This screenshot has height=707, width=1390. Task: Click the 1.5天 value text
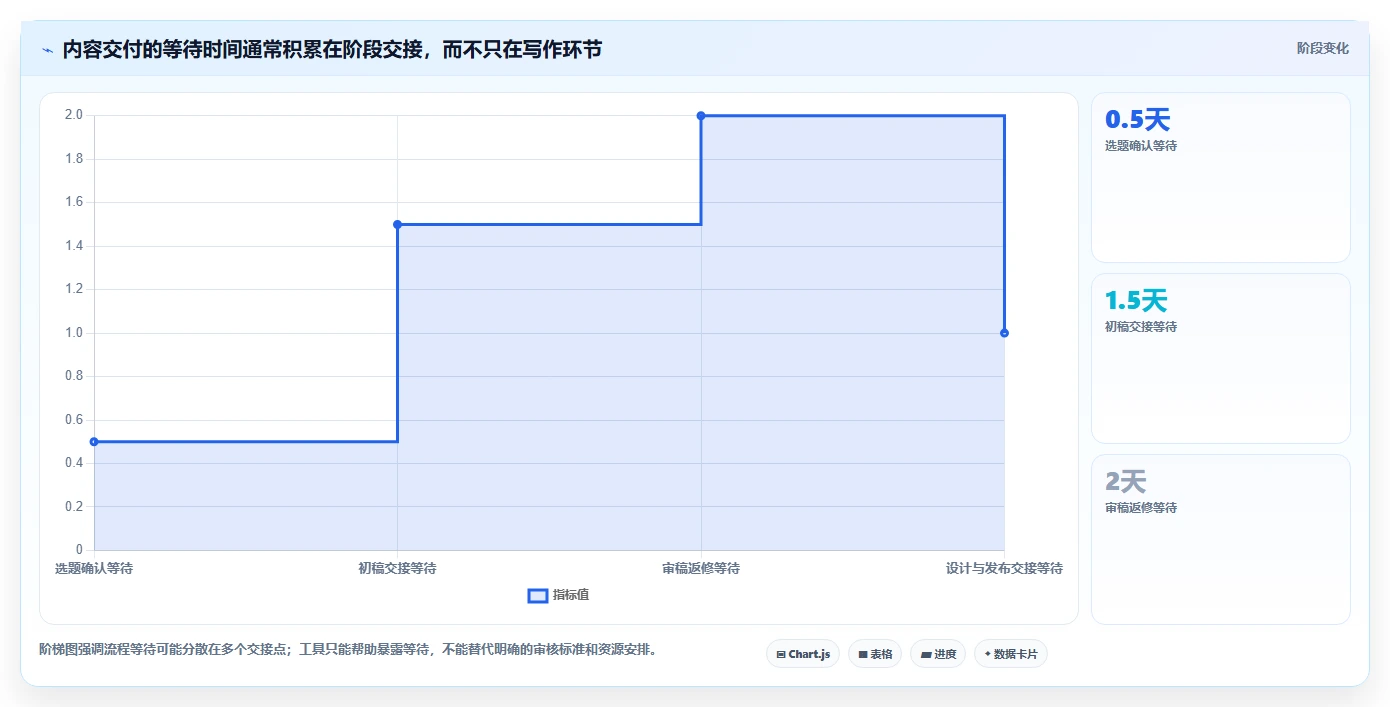click(x=1136, y=301)
